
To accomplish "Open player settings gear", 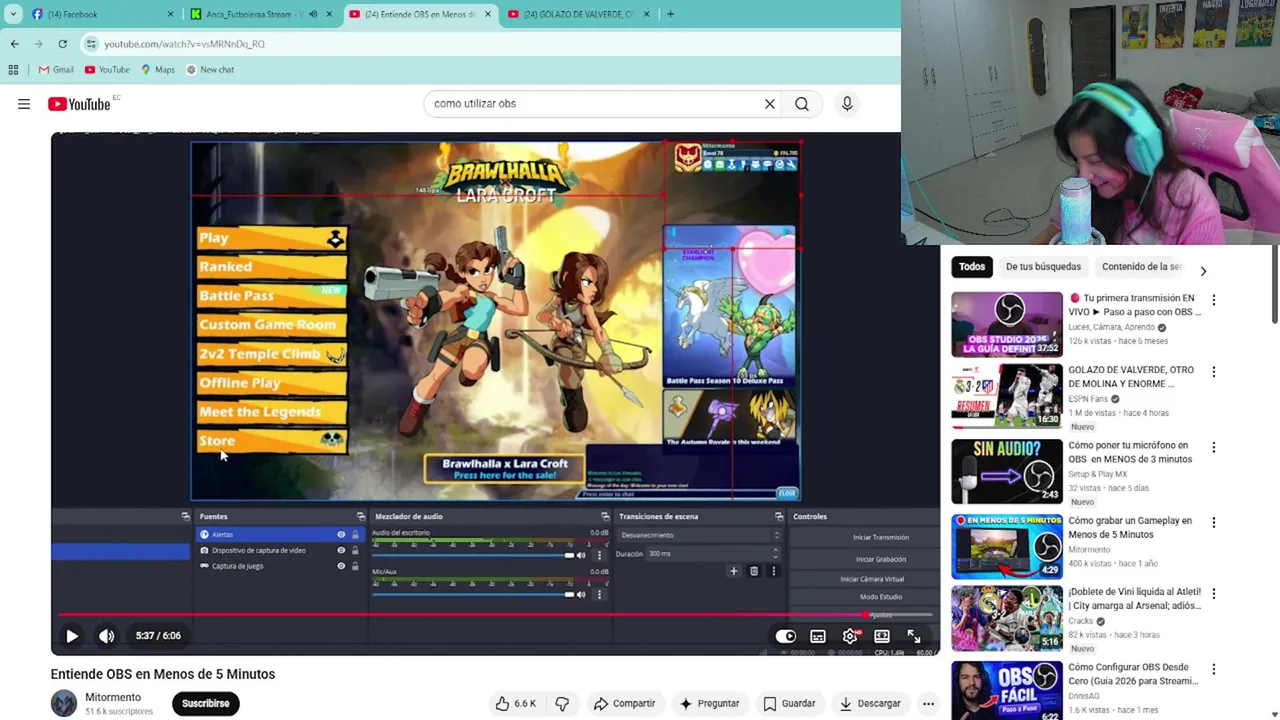I will pos(850,636).
